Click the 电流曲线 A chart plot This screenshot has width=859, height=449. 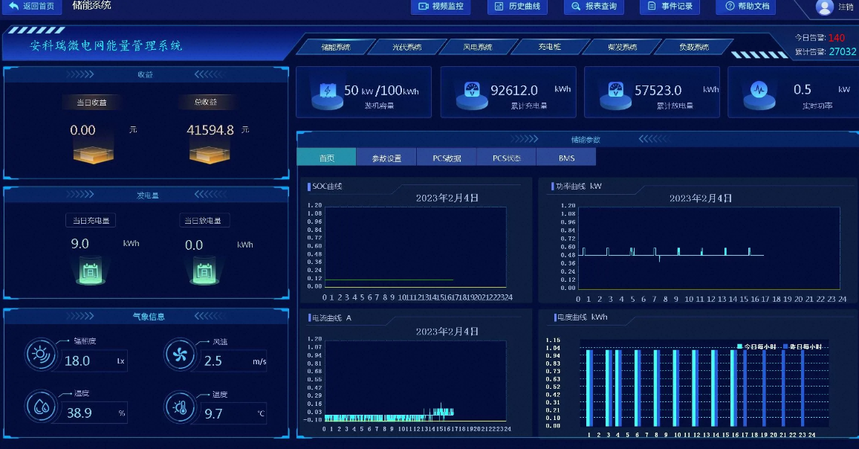coord(416,382)
